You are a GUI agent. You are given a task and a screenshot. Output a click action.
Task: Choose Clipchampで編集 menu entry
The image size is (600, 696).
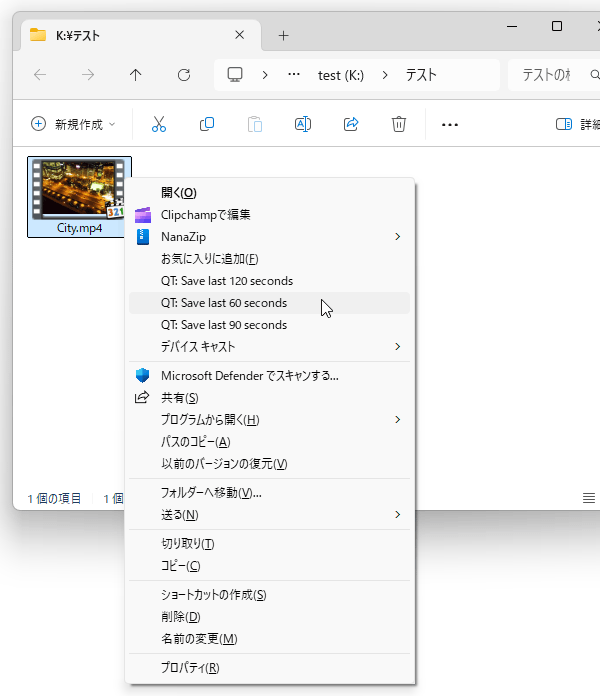point(269,215)
